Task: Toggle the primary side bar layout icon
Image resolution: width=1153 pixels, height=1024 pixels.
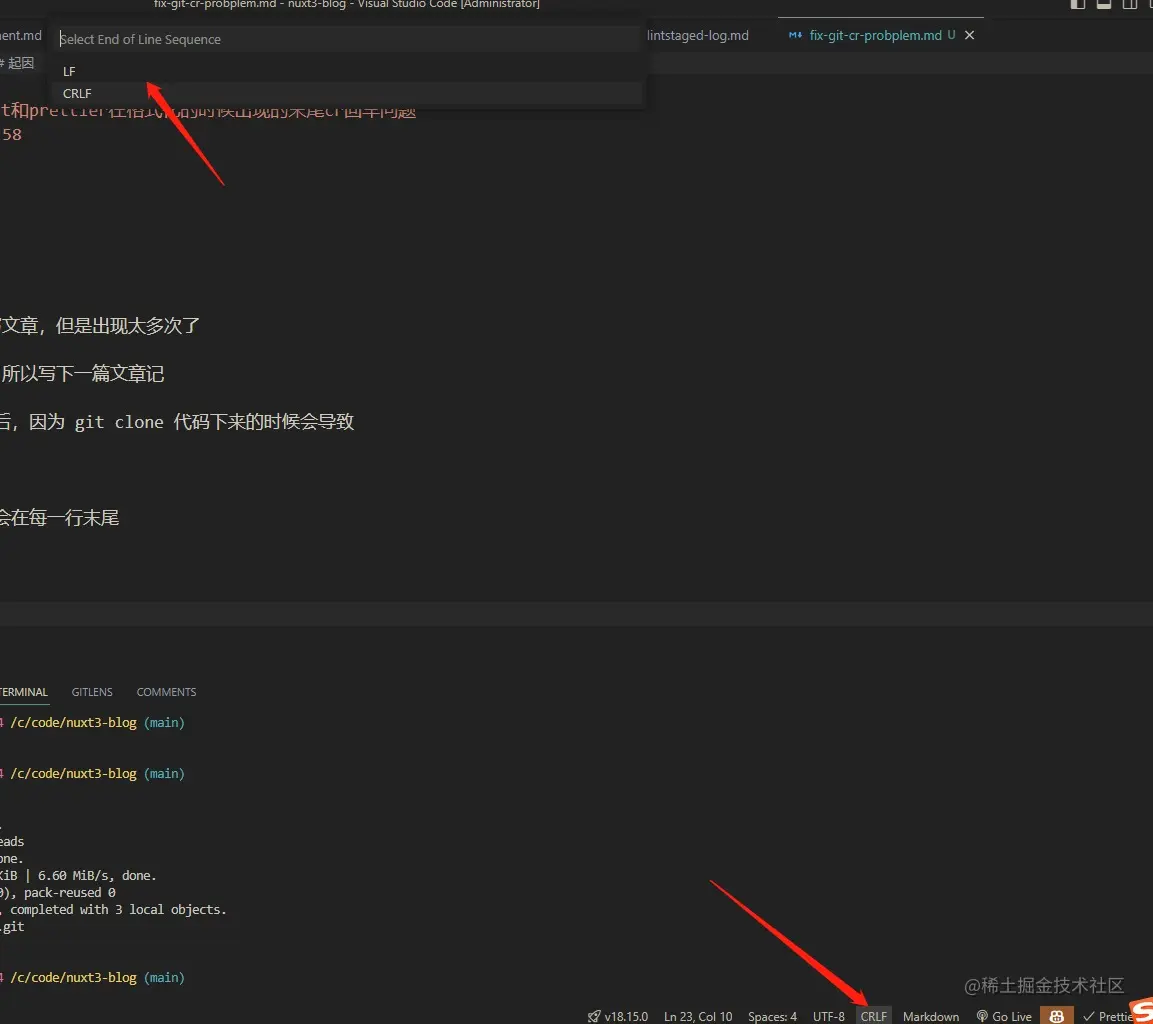Action: click(x=1078, y=4)
